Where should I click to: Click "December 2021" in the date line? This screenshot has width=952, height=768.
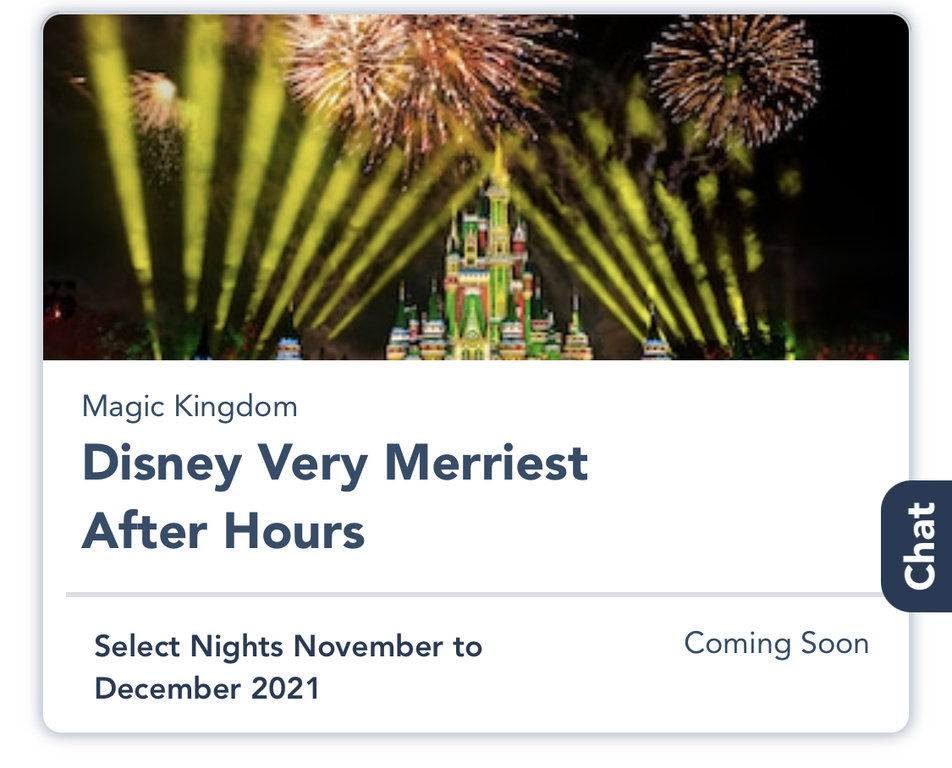tap(207, 689)
